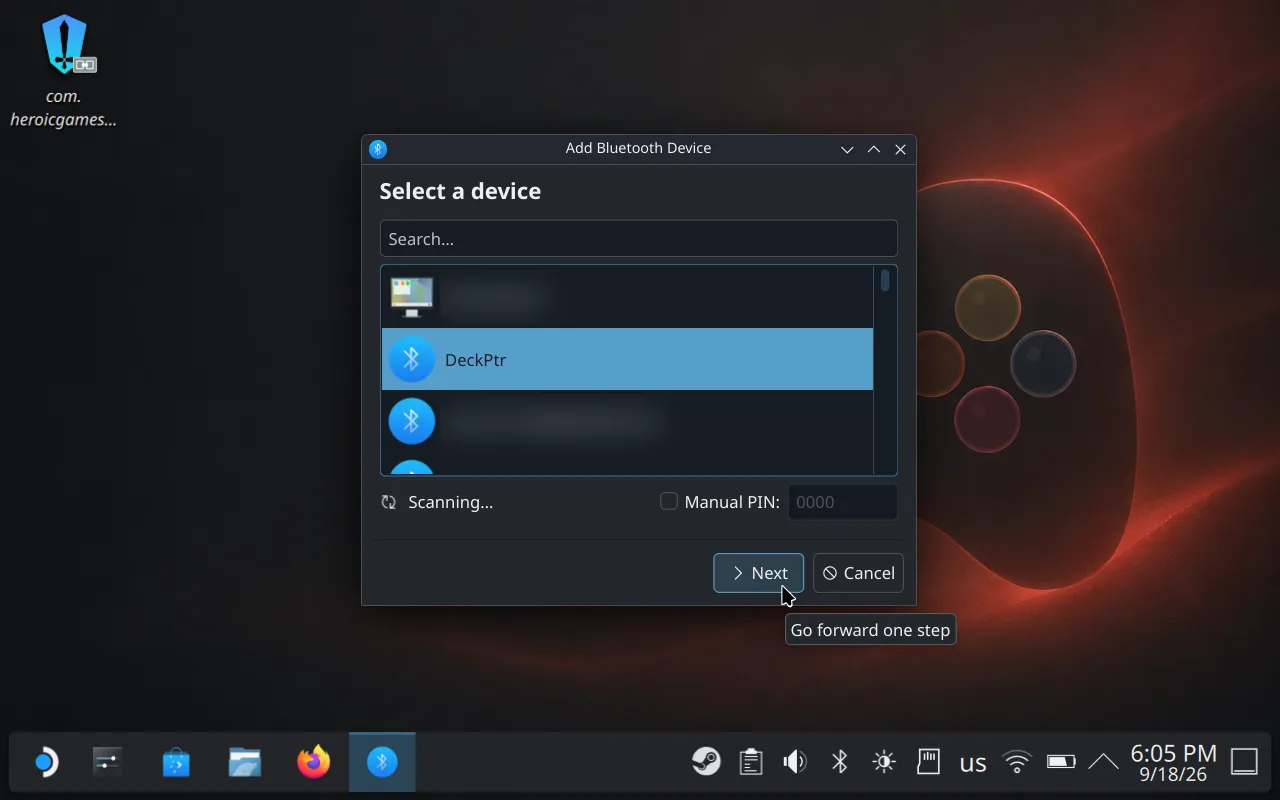Open the battery status tray icon
This screenshot has width=1280, height=800.
point(1061,762)
